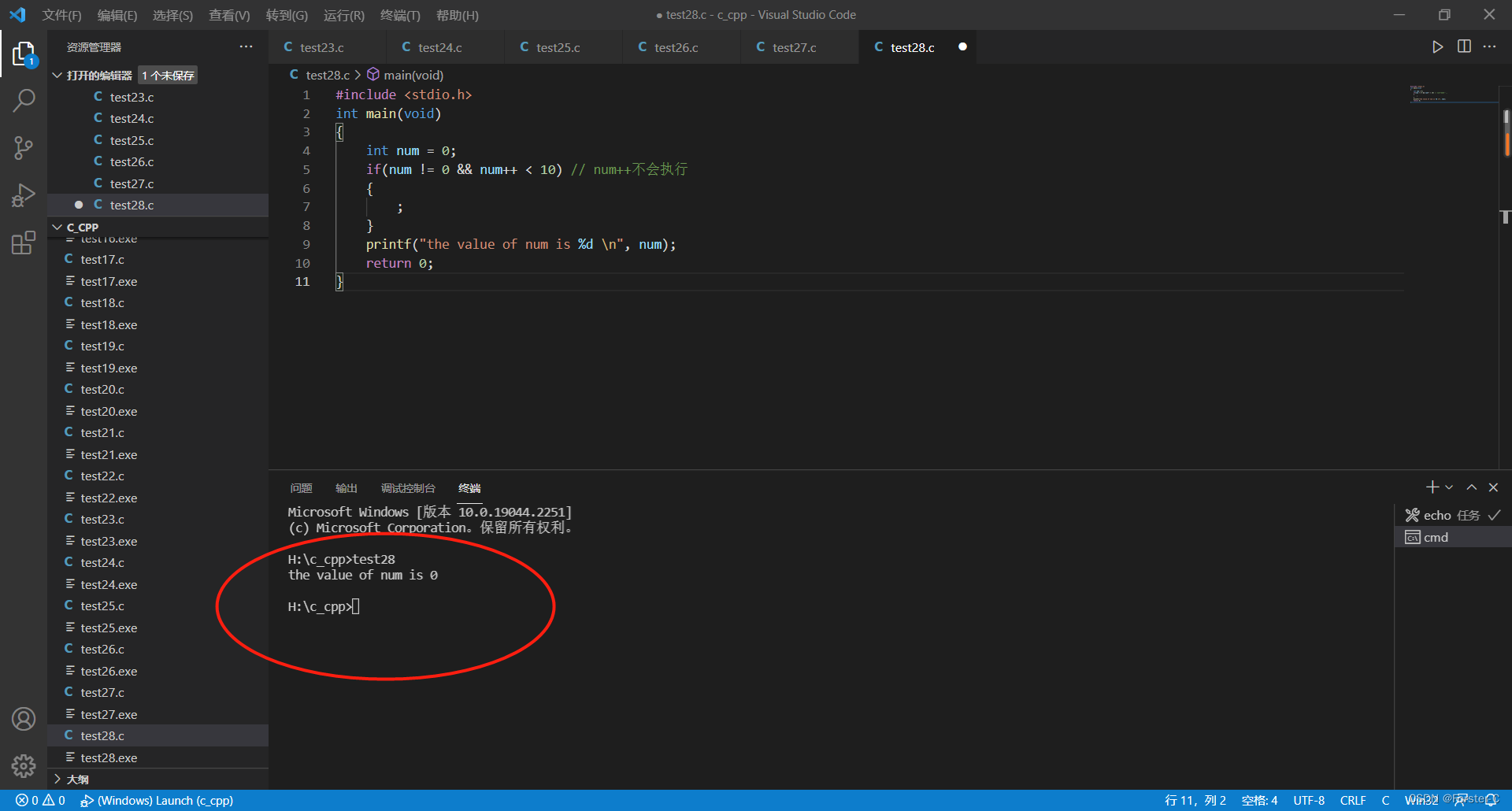Open the Extensions view
This screenshot has width=1512, height=811.
pos(24,242)
